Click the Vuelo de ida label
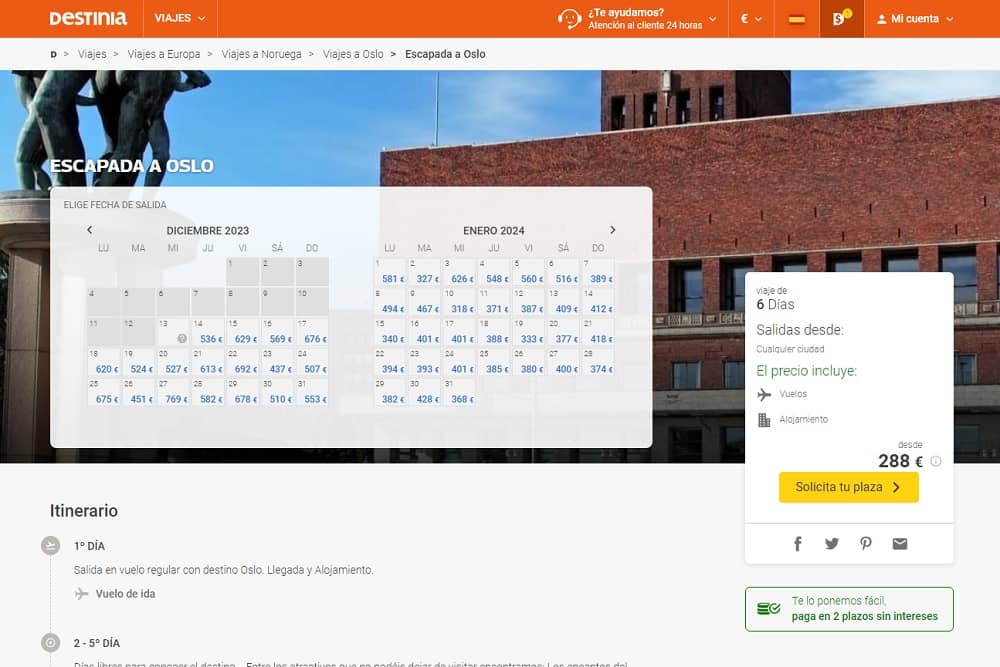The width and height of the screenshot is (1000, 667). (125, 594)
